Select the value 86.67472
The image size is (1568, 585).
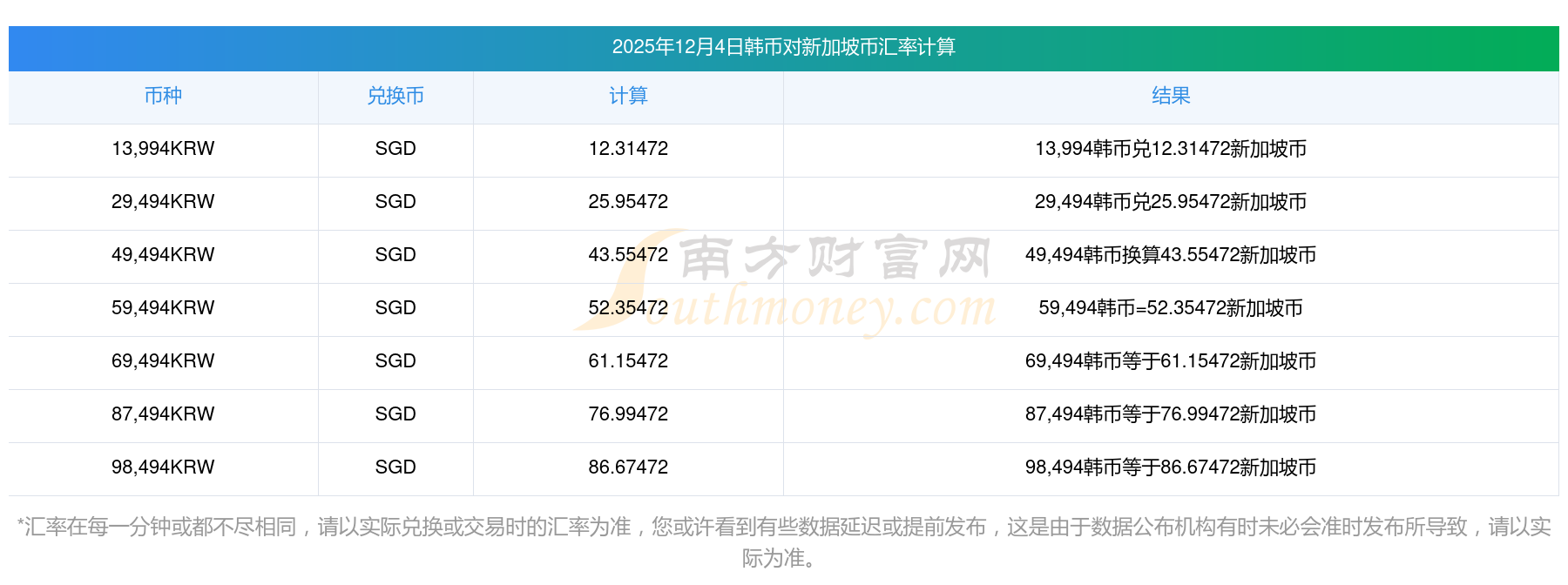click(628, 467)
